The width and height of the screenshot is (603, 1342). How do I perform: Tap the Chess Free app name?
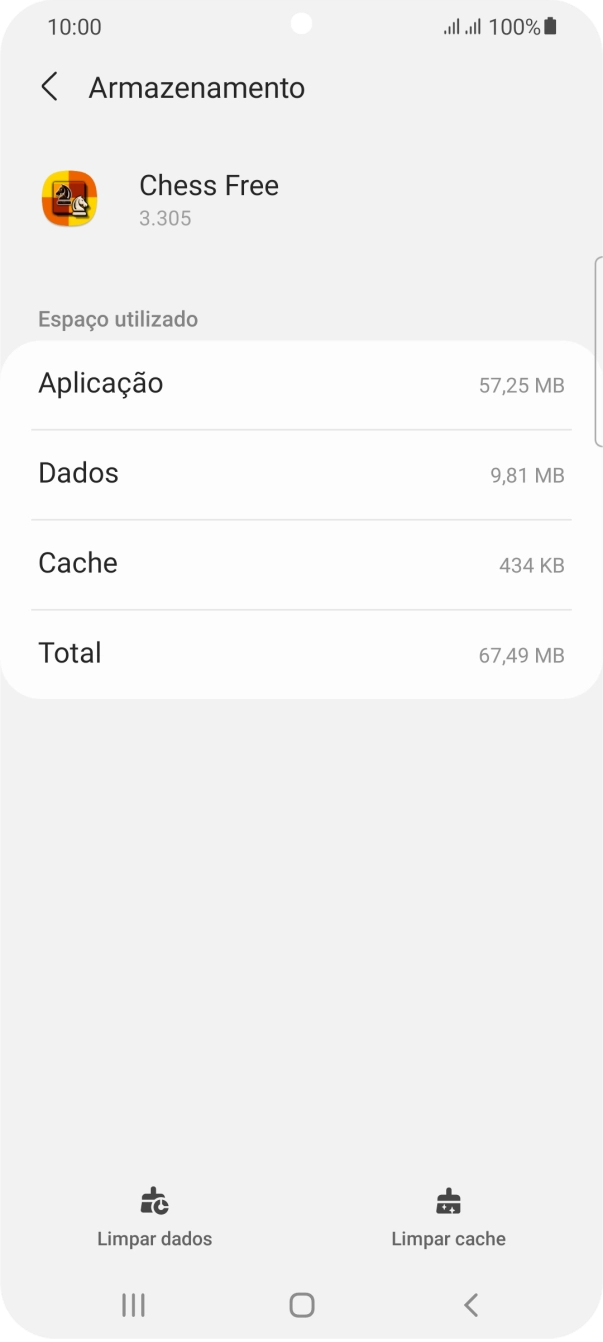pos(209,185)
